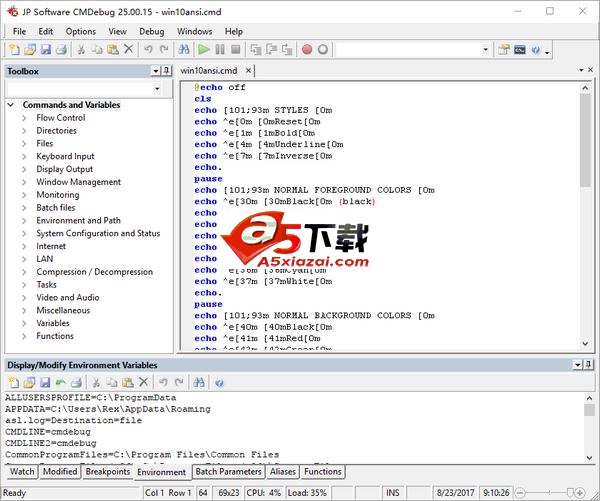Expand Internet category
600x501 pixels.
pyautogui.click(x=24, y=246)
